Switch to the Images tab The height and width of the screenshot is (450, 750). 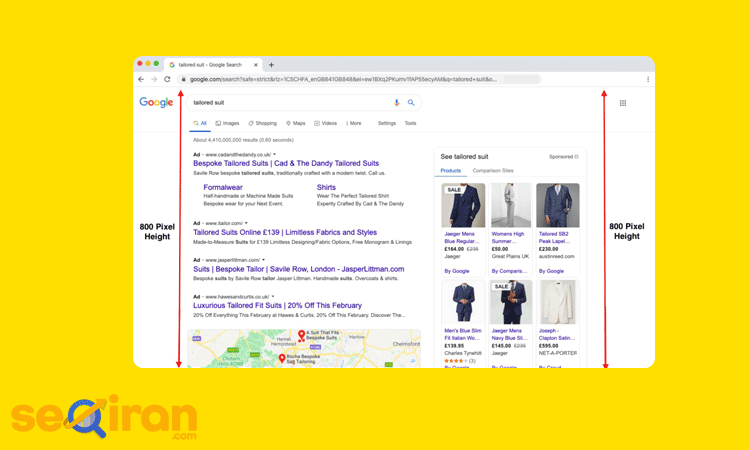227,123
